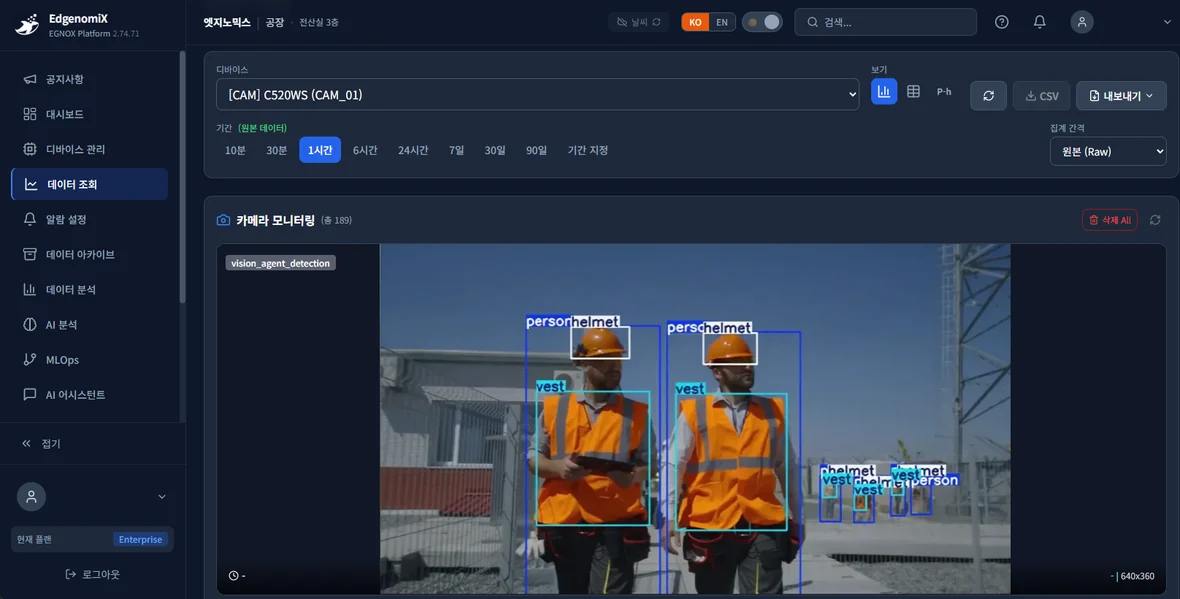Toggle the 날씨 weather button

(638, 22)
